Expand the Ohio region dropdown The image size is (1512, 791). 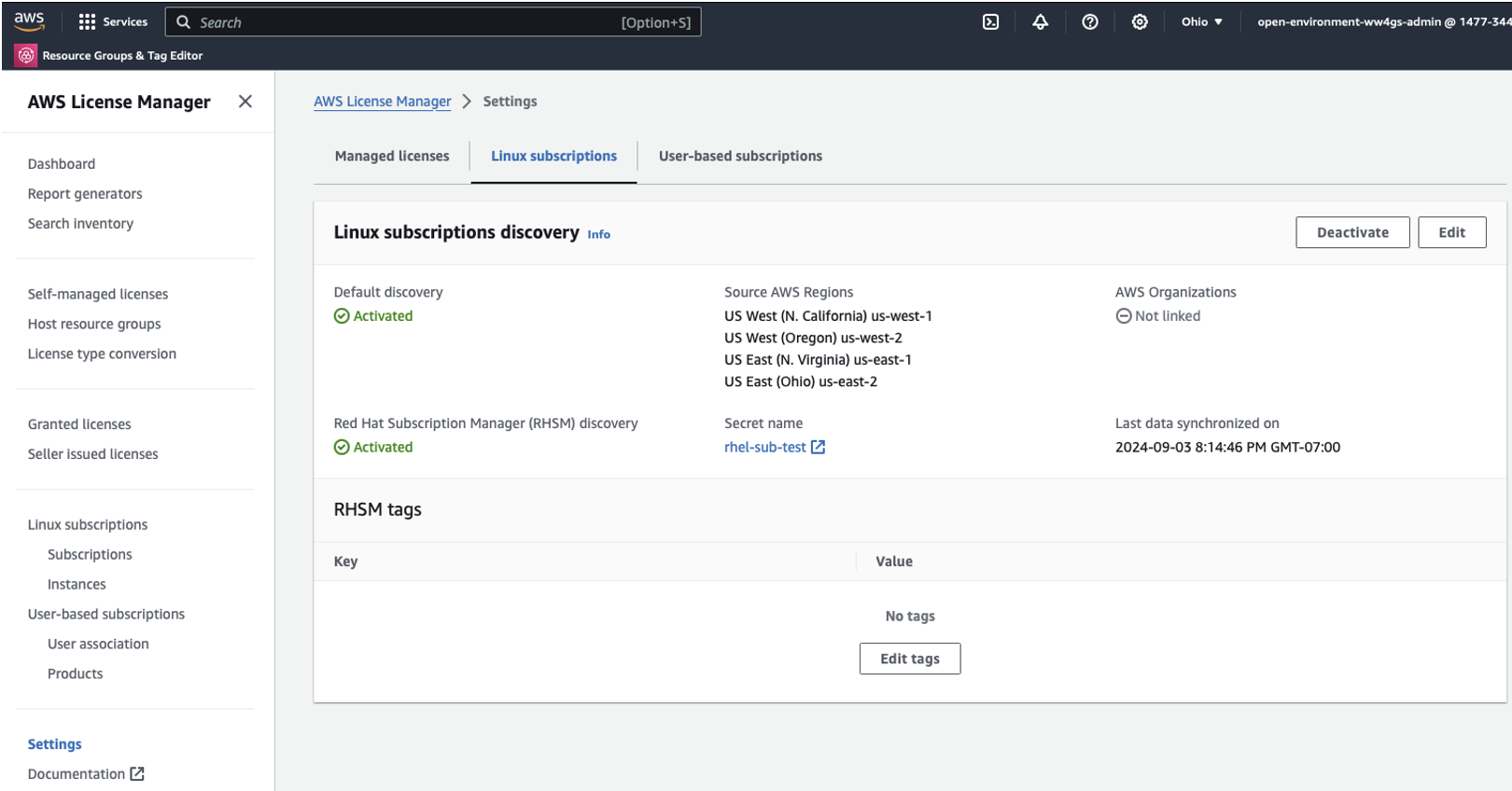pos(1201,21)
